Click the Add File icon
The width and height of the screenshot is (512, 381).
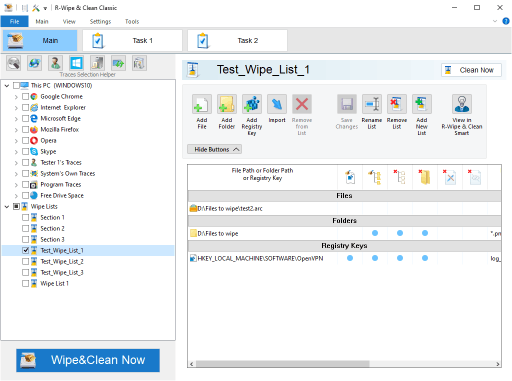202,104
